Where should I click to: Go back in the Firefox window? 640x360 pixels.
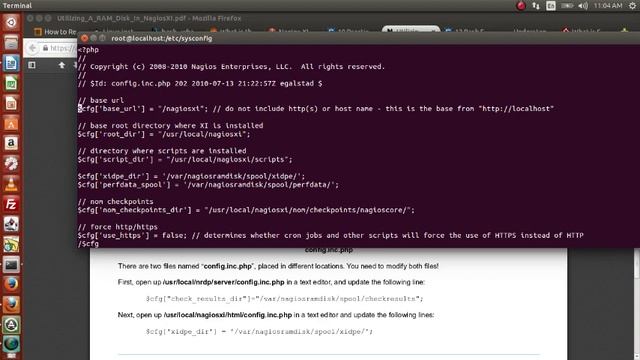click(x=32, y=48)
